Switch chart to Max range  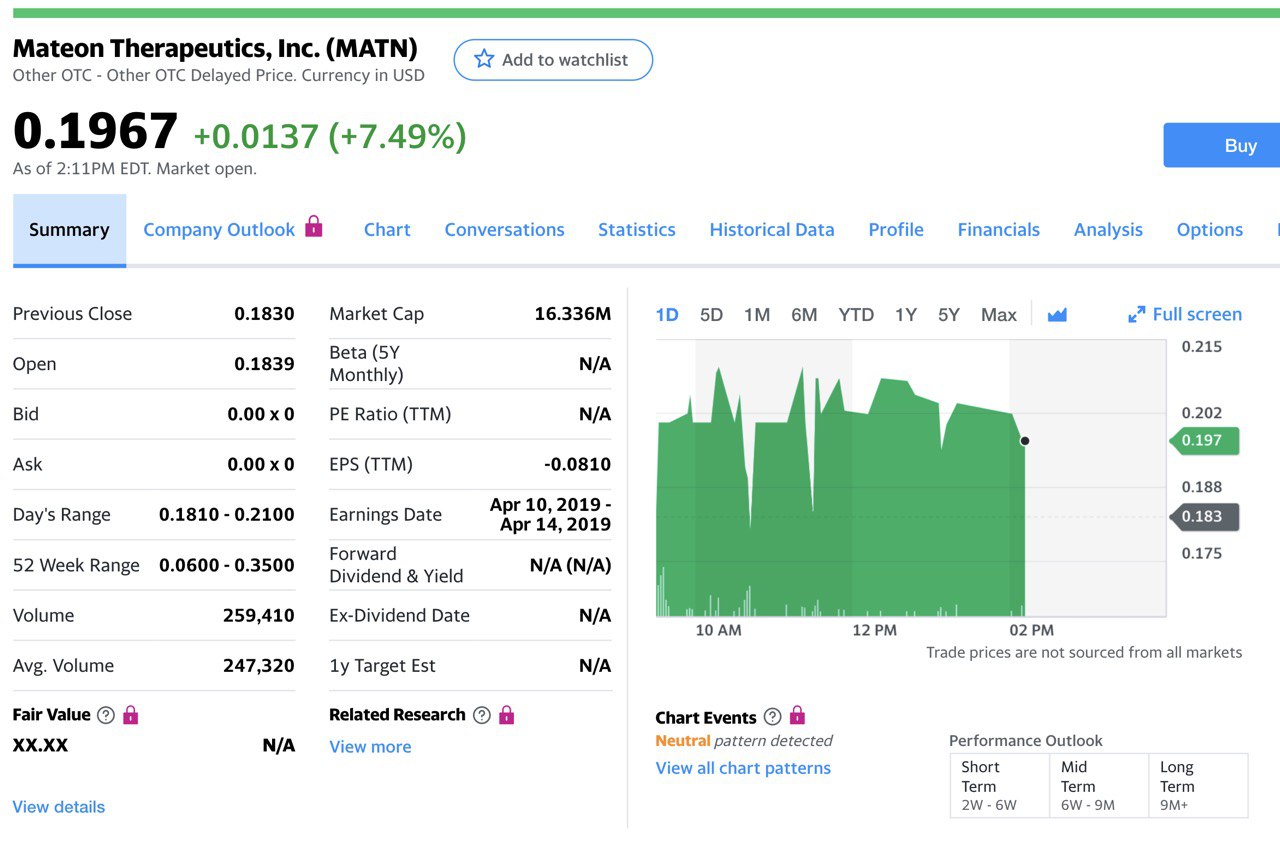point(998,315)
